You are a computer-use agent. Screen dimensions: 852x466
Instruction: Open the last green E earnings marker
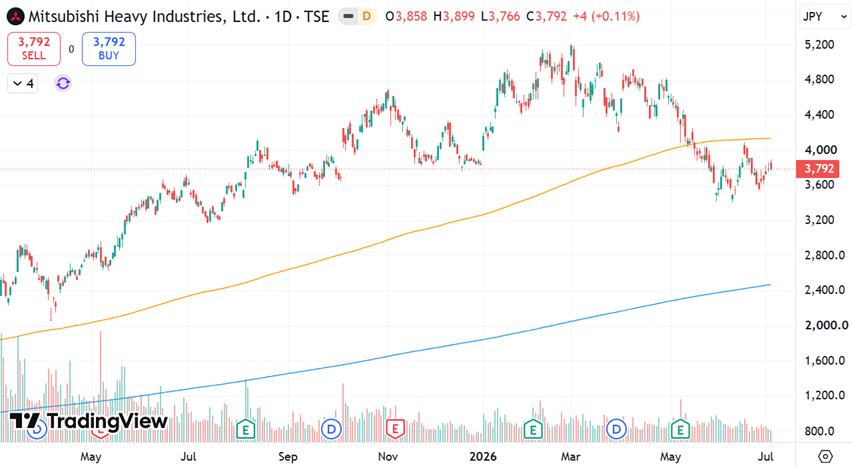coord(680,430)
